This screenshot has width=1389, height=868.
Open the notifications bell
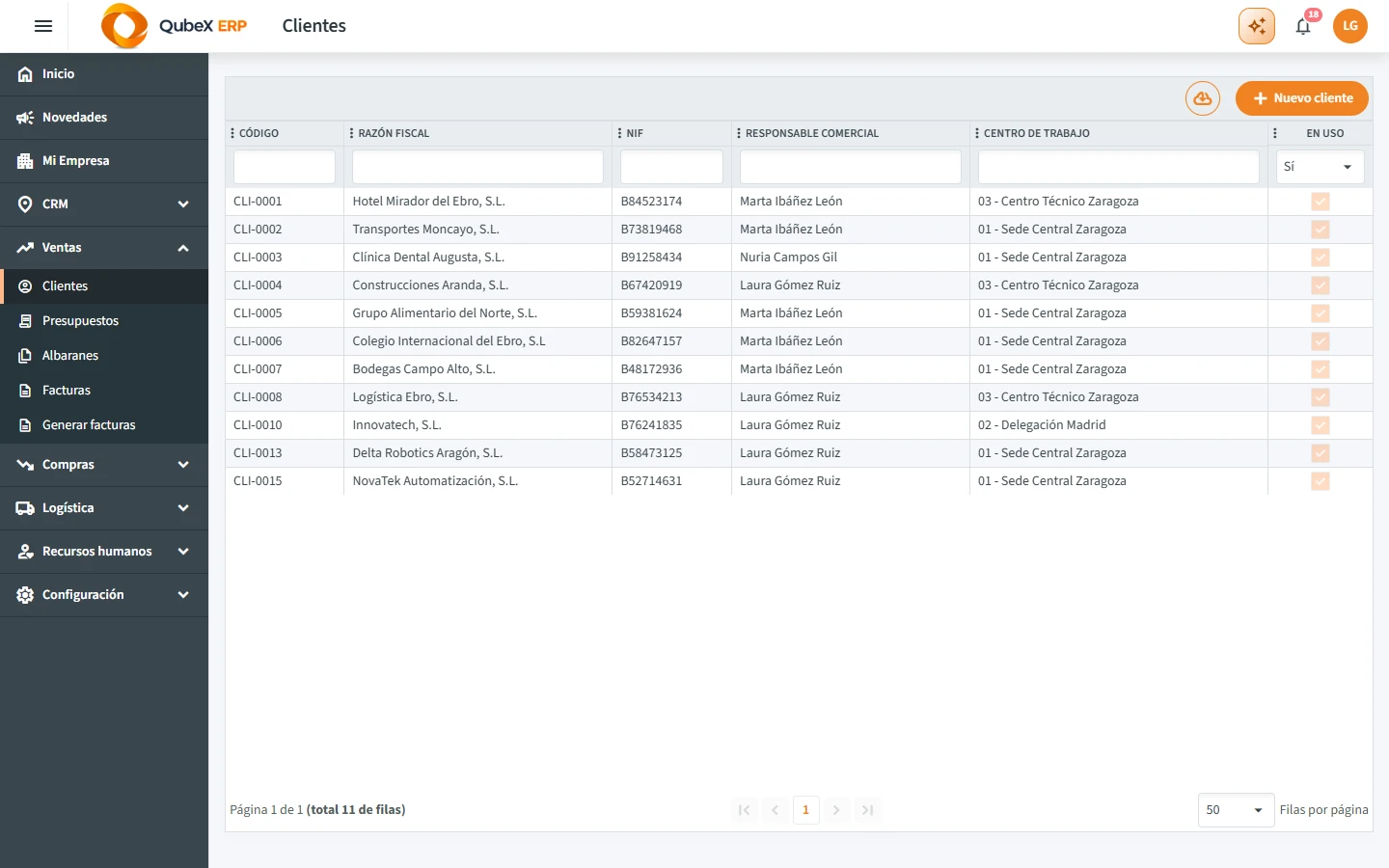[1303, 26]
